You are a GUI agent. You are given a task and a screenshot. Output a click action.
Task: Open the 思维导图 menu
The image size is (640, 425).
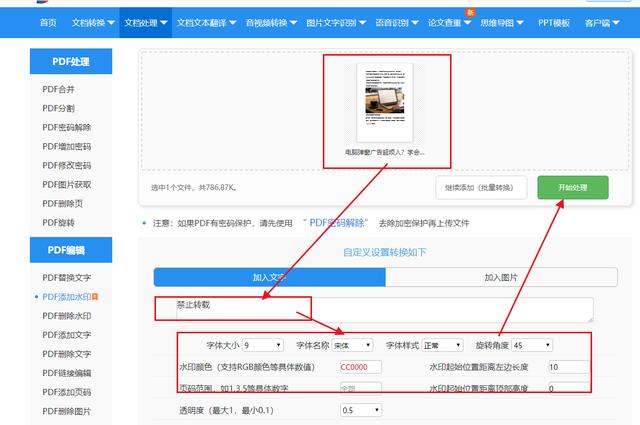click(x=502, y=23)
